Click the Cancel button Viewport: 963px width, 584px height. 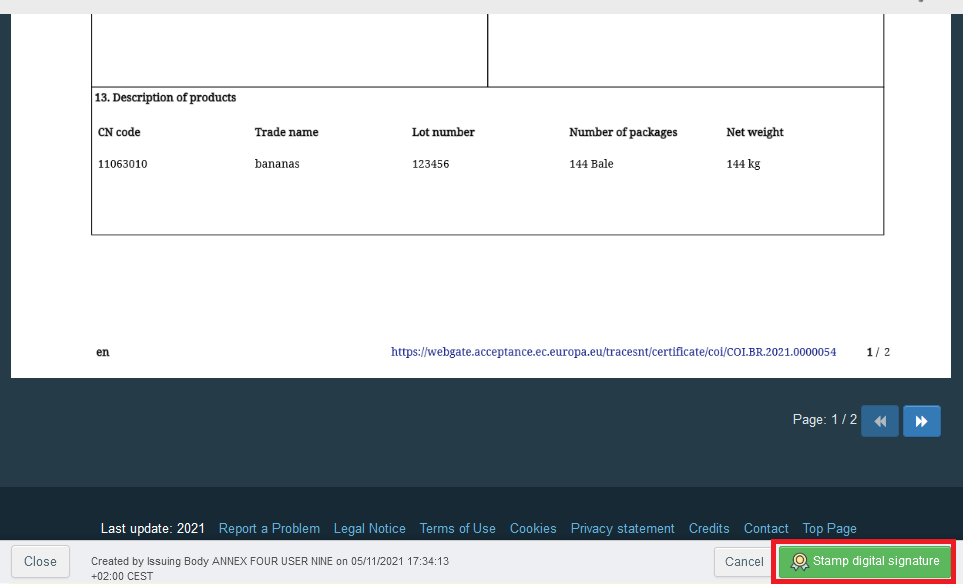[744, 562]
